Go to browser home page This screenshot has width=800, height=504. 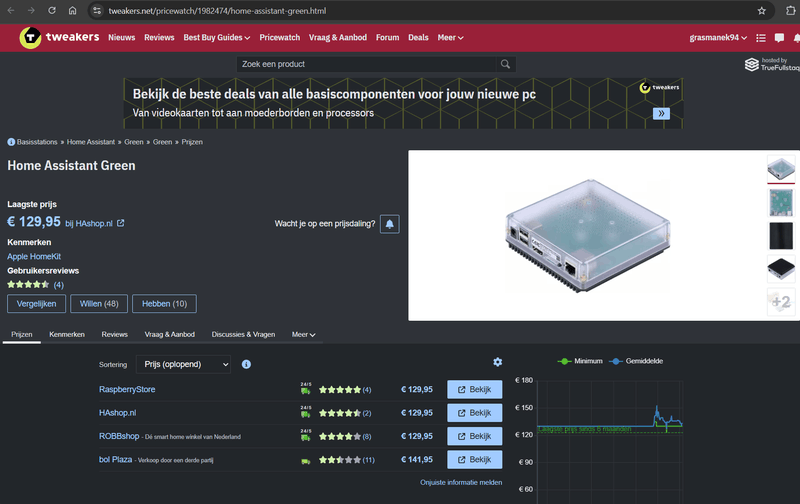point(72,11)
